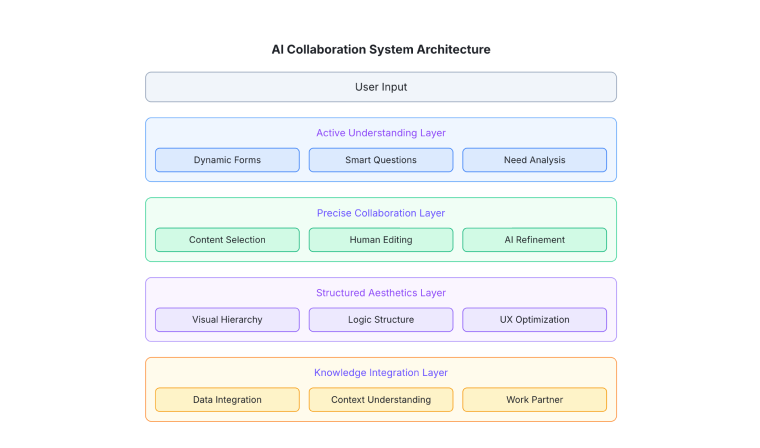The height and width of the screenshot is (448, 760).
Task: Click the User Input box
Action: (380, 87)
